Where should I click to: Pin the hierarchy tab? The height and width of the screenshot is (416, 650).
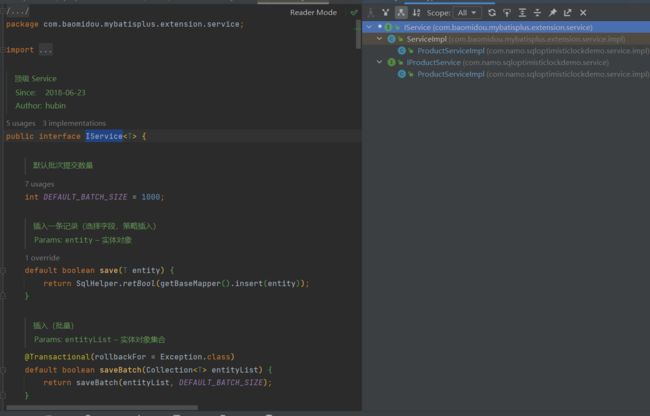point(553,13)
